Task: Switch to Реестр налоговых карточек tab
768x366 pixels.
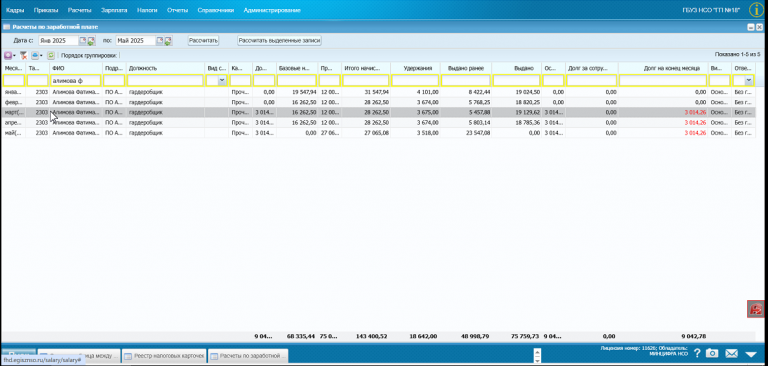Action: pos(164,356)
